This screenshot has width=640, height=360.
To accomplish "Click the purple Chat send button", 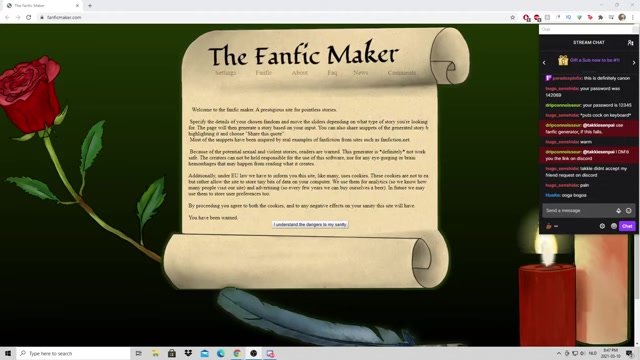I will pyautogui.click(x=627, y=226).
